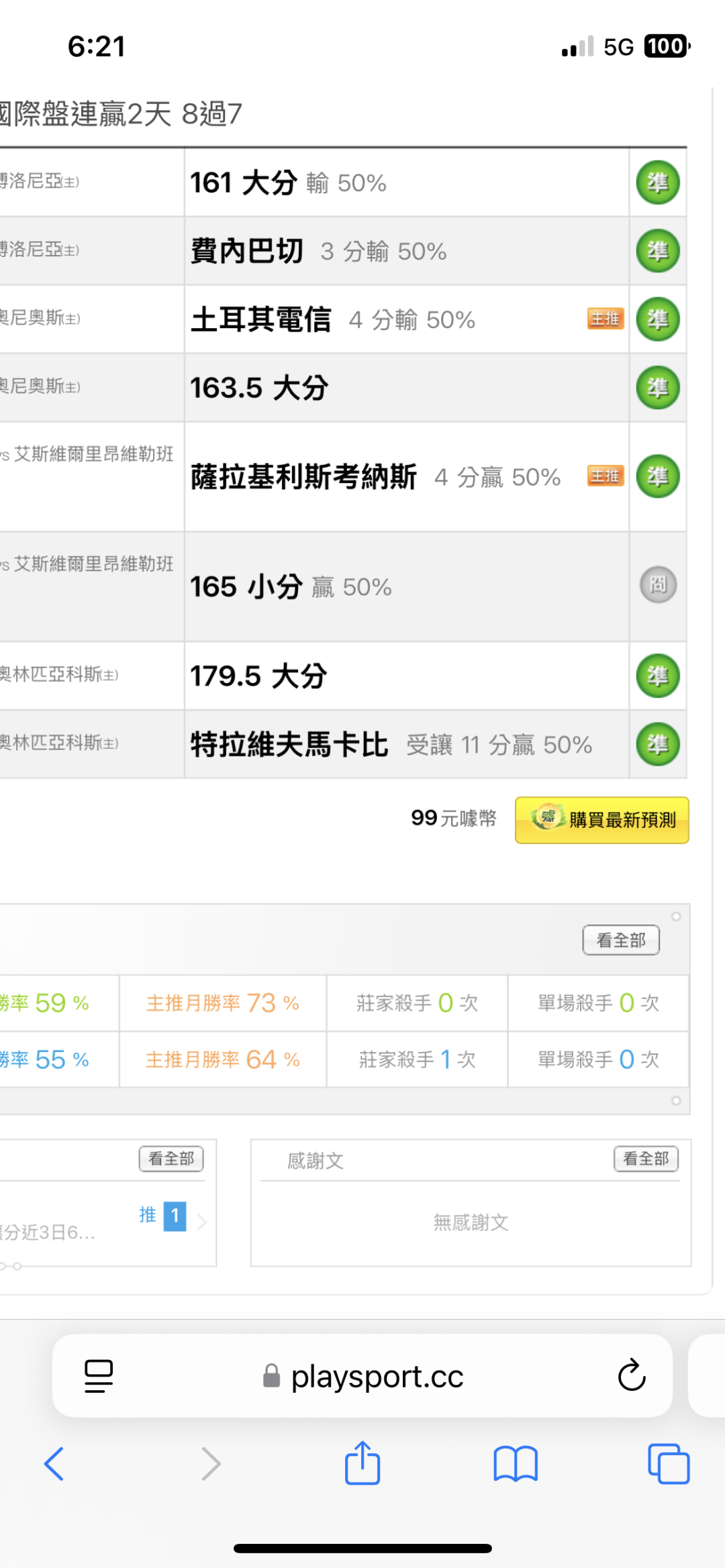Image resolution: width=725 pixels, height=1568 pixels.
Task: Expand article row with right chevron
Action: pos(201,1222)
